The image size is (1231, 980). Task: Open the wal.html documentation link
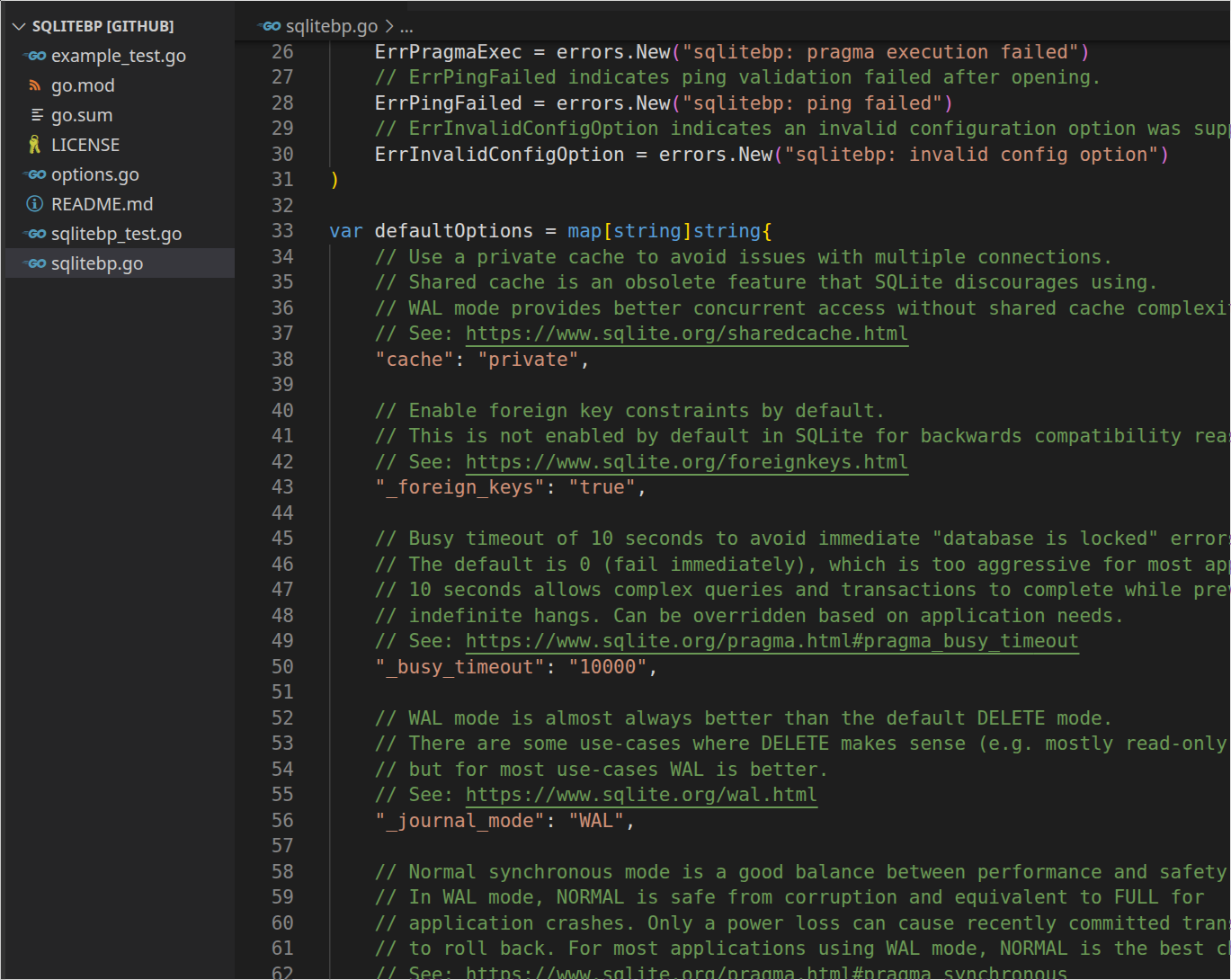tap(641, 795)
